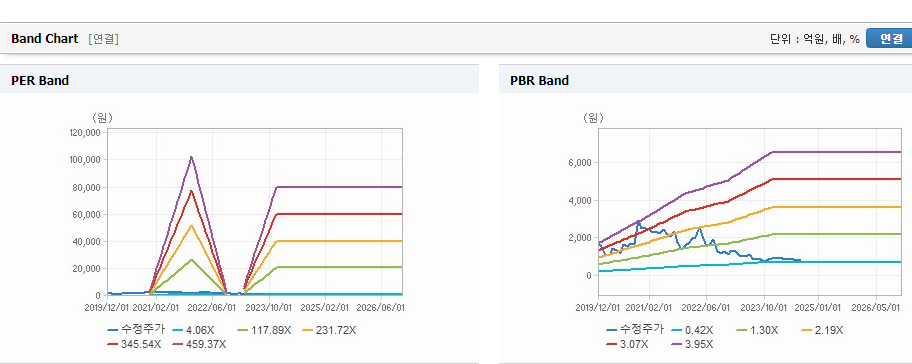Image resolution: width=912 pixels, height=364 pixels.
Task: Toggle the 345.54X legend entry
Action: pyautogui.click(x=134, y=344)
